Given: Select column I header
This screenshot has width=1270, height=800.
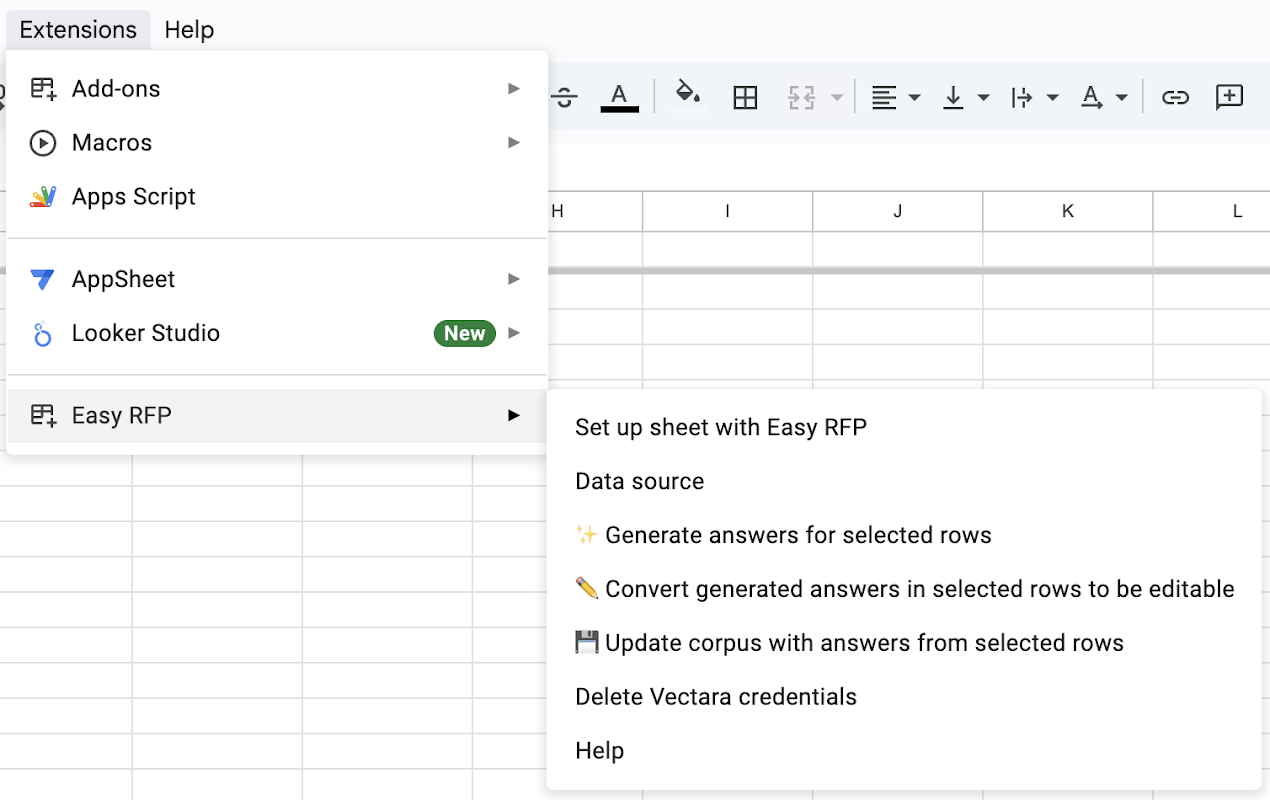Looking at the screenshot, I should pyautogui.click(x=728, y=211).
